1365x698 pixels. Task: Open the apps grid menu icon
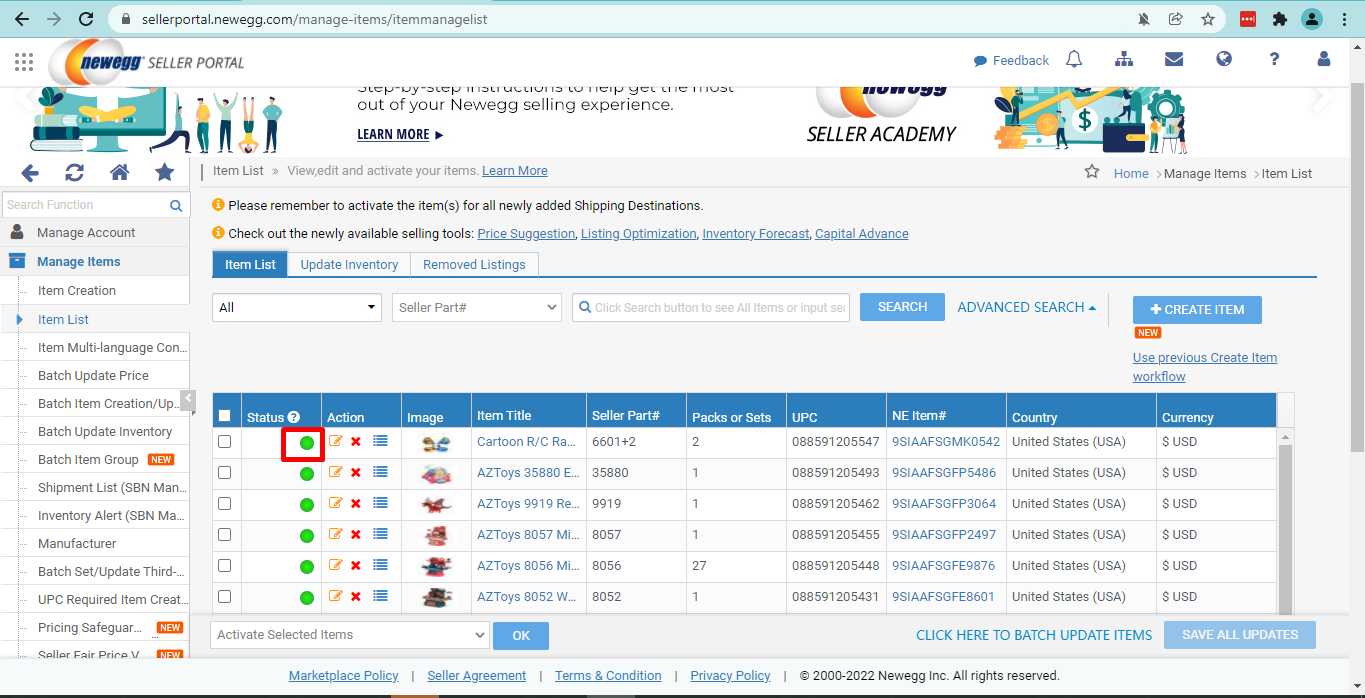point(24,62)
